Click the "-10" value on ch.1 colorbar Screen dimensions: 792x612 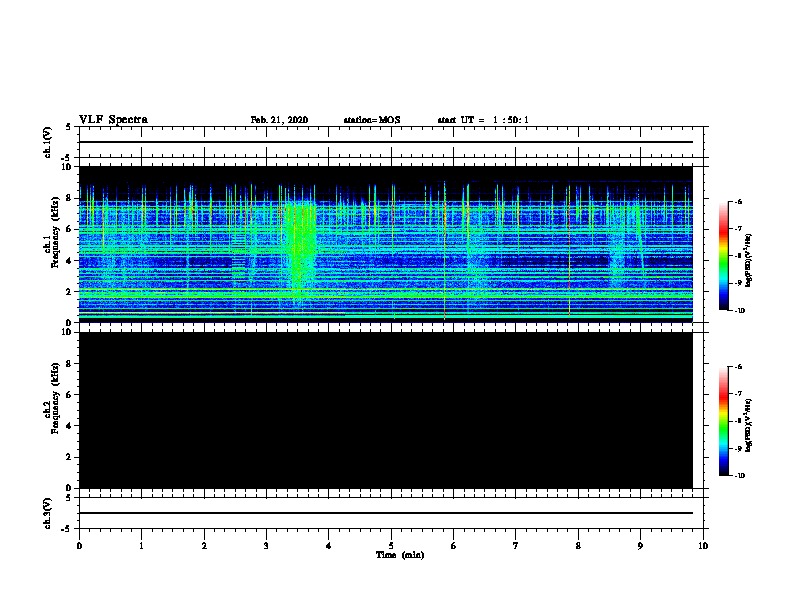739,311
